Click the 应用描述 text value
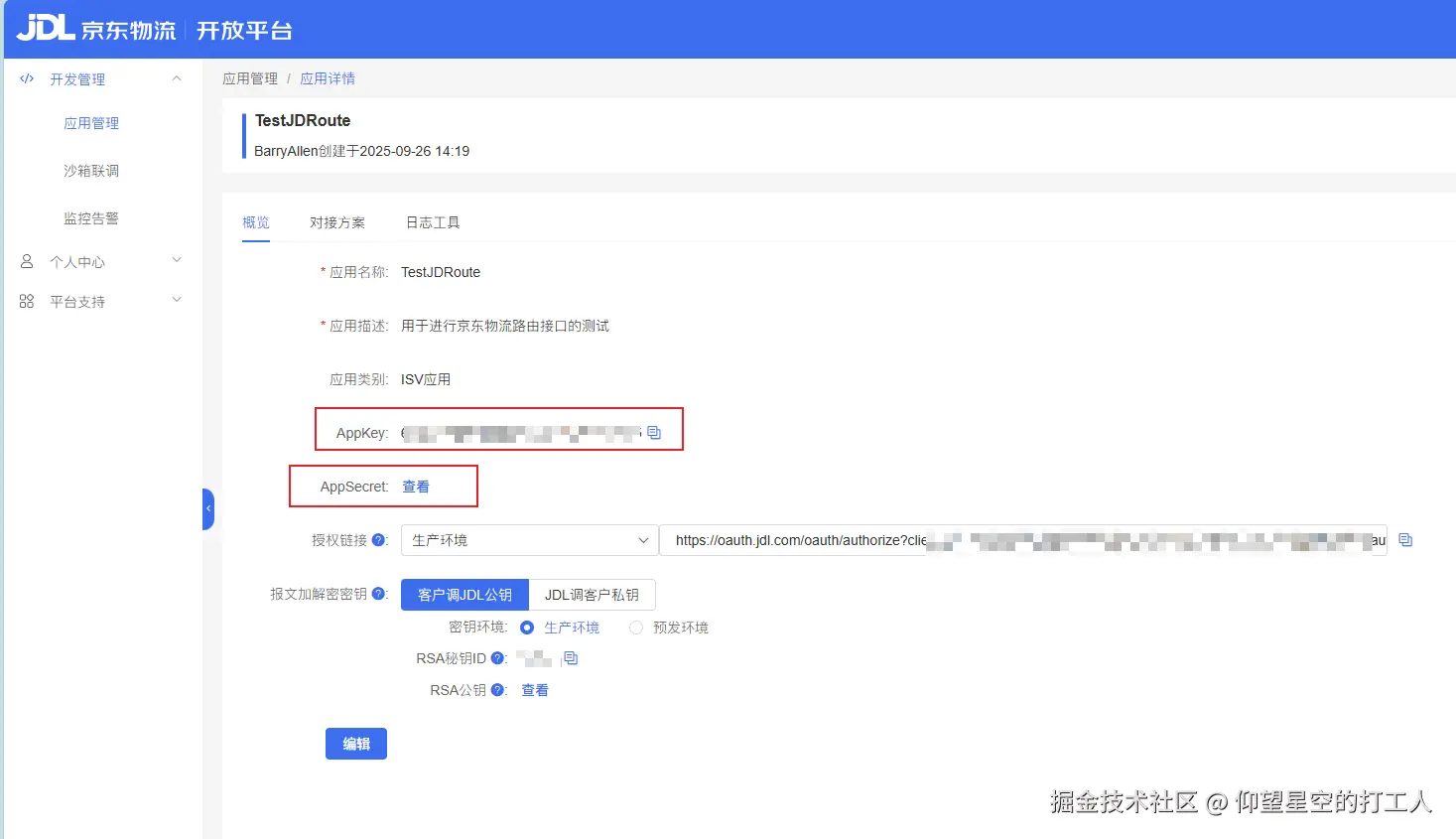Viewport: 1456px width, 839px height. (x=505, y=326)
